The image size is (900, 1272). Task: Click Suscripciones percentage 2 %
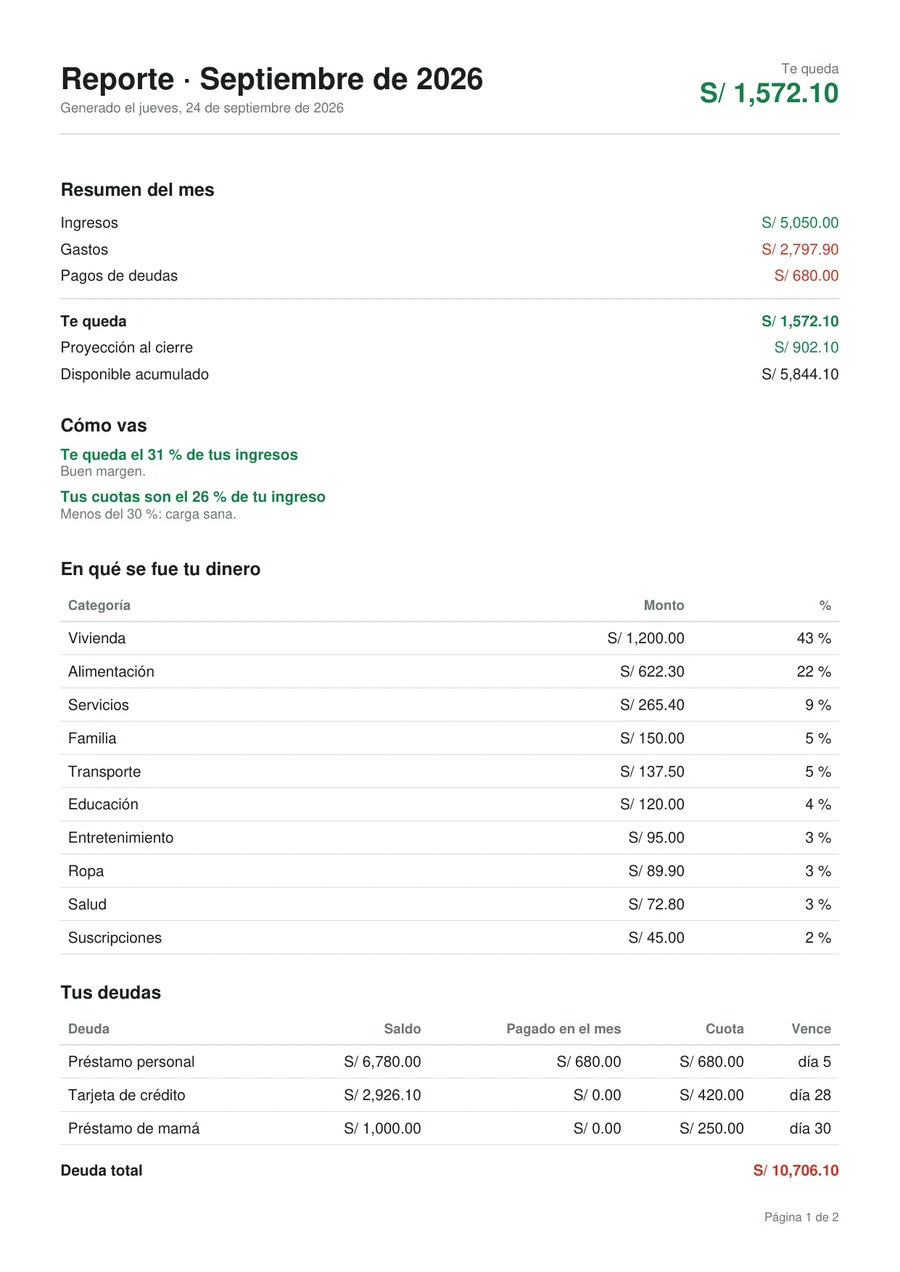point(818,938)
